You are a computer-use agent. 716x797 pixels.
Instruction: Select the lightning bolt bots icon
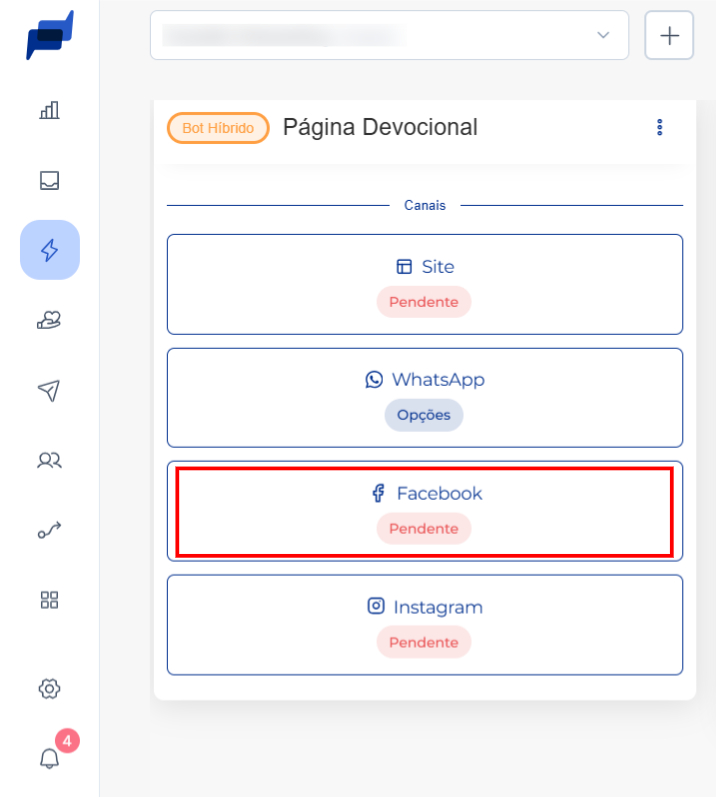50,250
